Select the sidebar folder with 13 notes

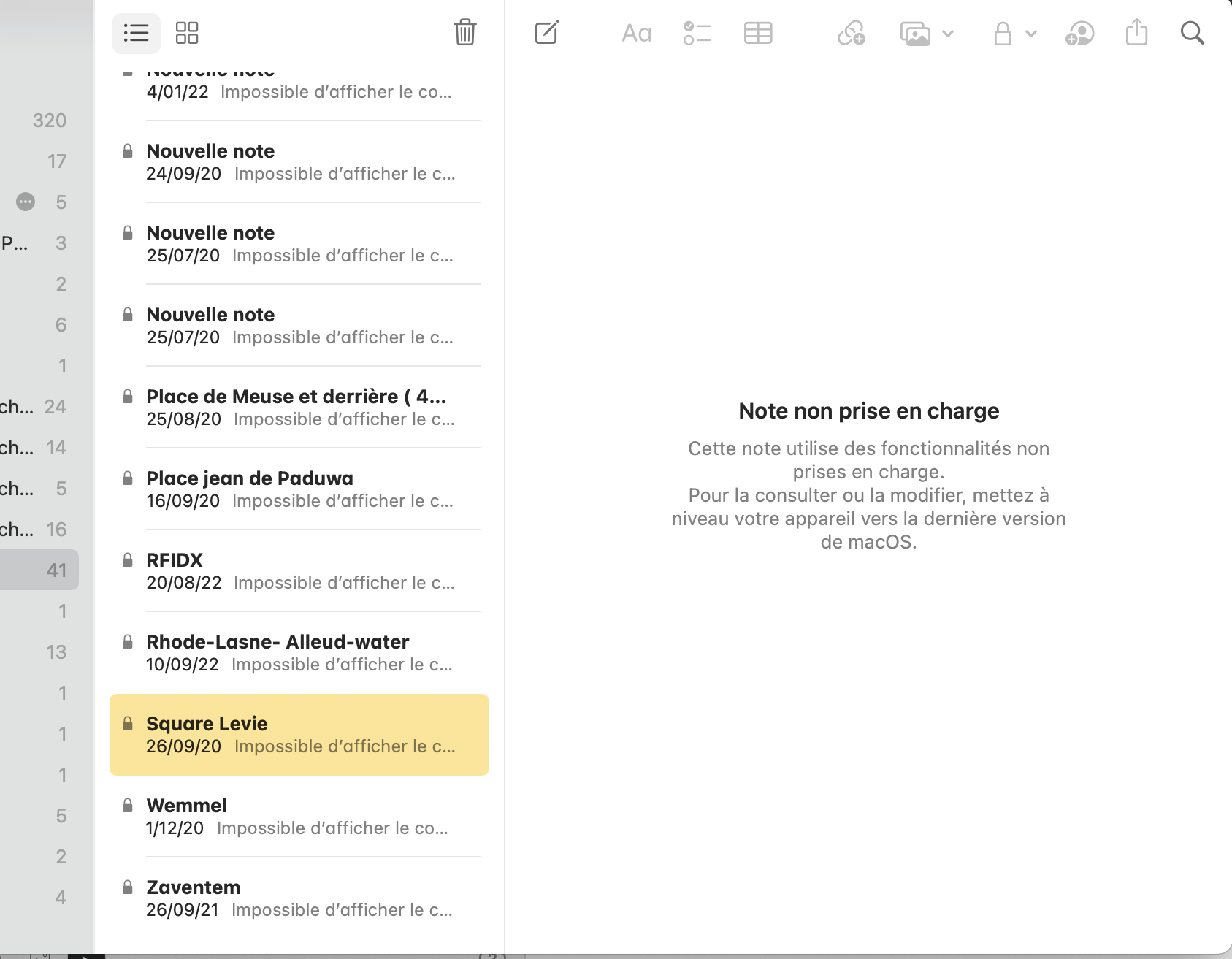(x=39, y=652)
